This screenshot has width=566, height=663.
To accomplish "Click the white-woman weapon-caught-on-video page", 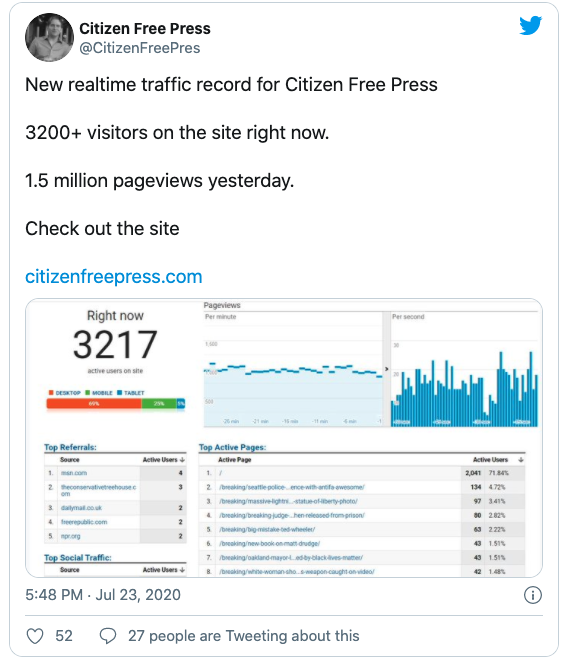I will click(x=296, y=572).
